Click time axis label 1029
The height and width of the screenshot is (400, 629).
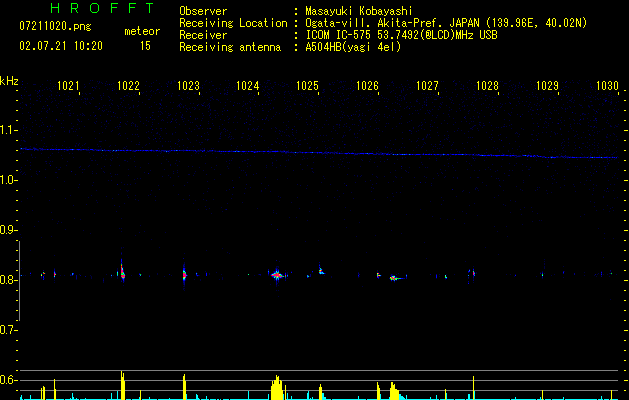[547, 85]
